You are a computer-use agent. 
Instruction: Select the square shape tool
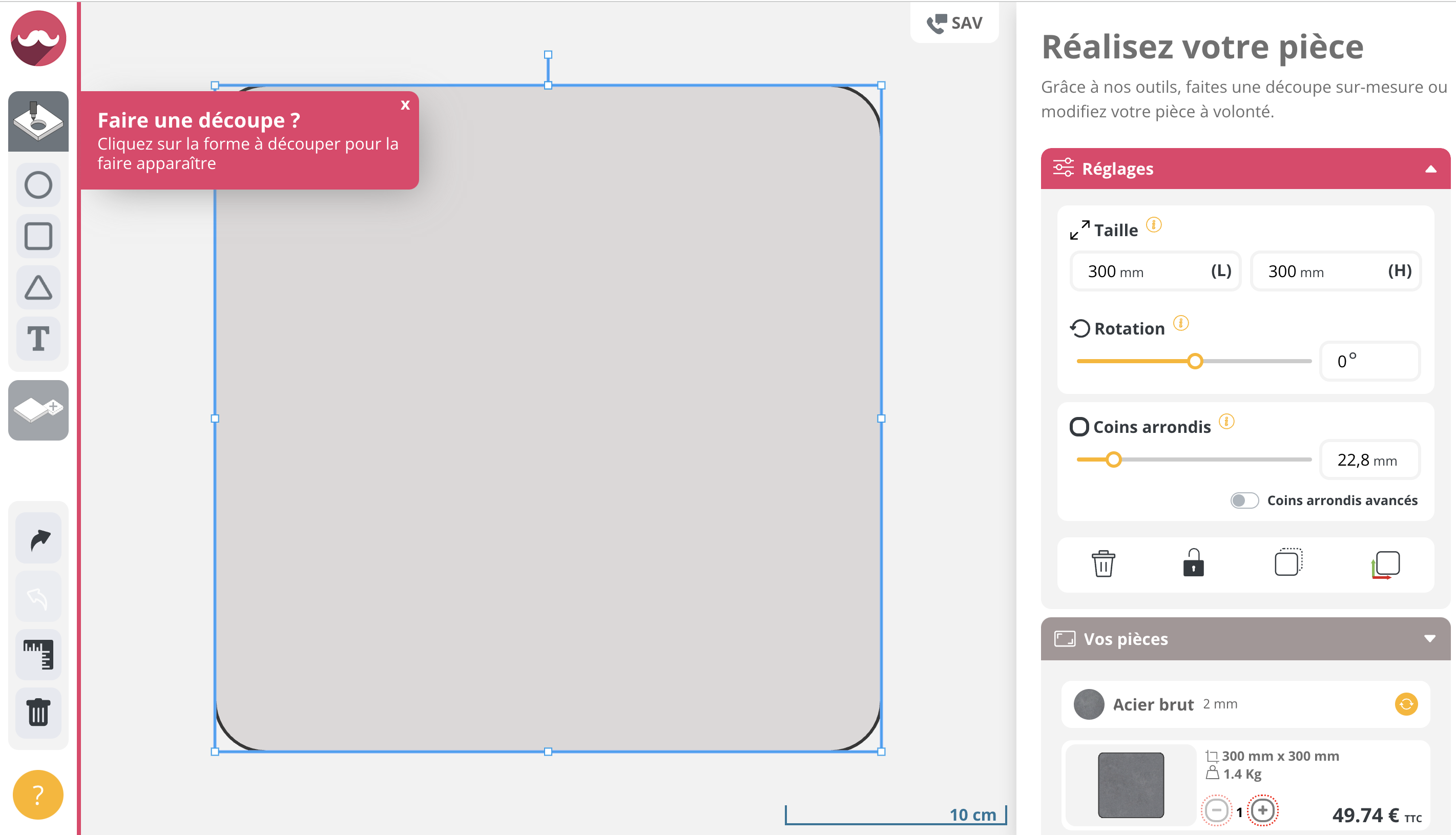click(x=38, y=236)
